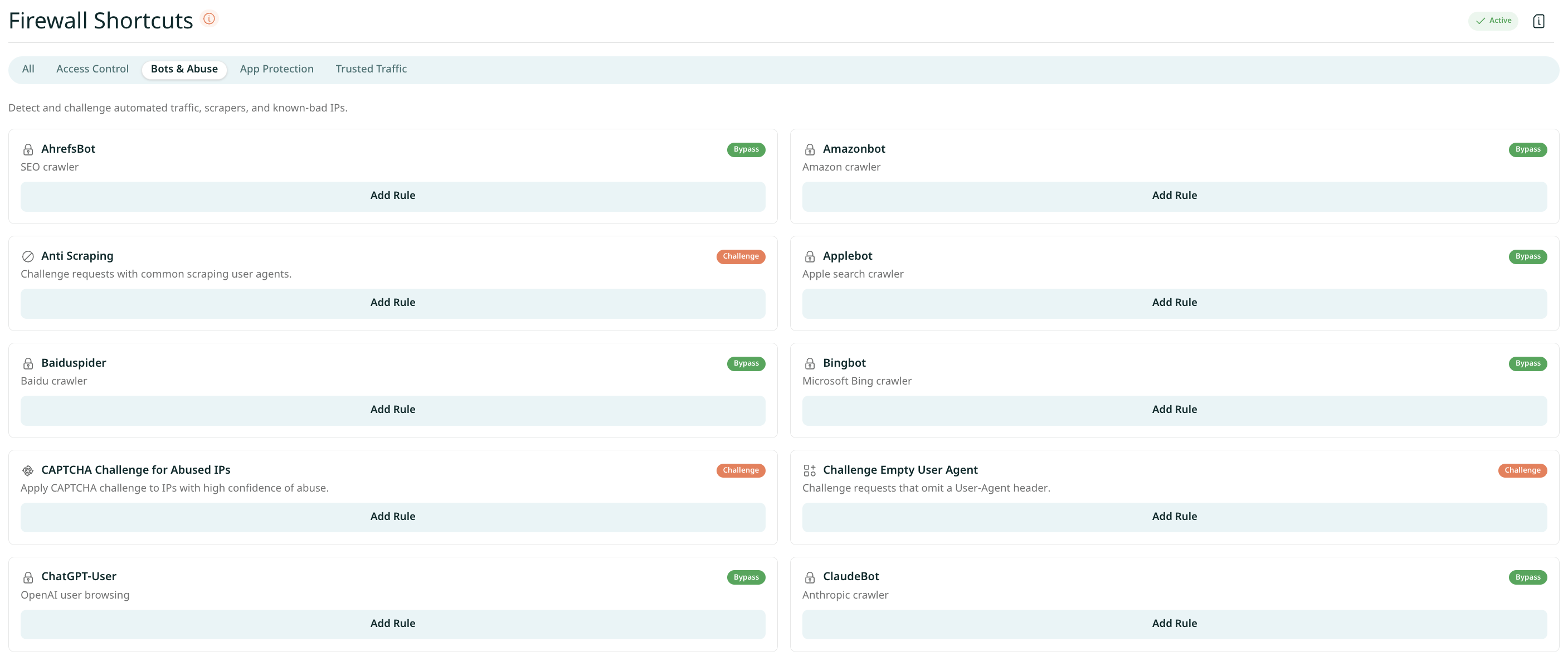This screenshot has height=661, width=1568.
Task: Add Rule for Baiduspider
Action: [393, 410]
